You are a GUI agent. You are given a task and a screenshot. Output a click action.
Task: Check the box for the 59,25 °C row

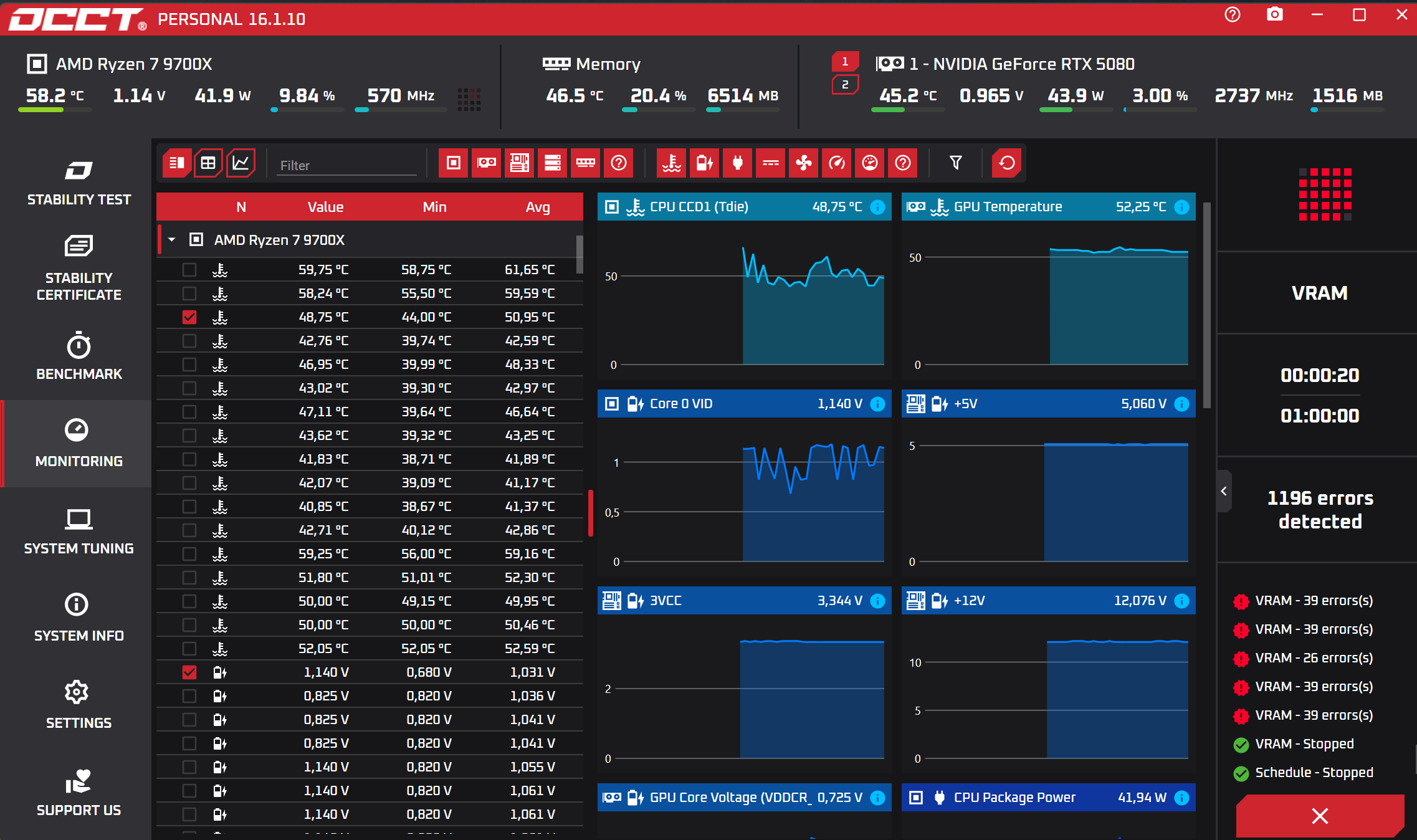[189, 554]
